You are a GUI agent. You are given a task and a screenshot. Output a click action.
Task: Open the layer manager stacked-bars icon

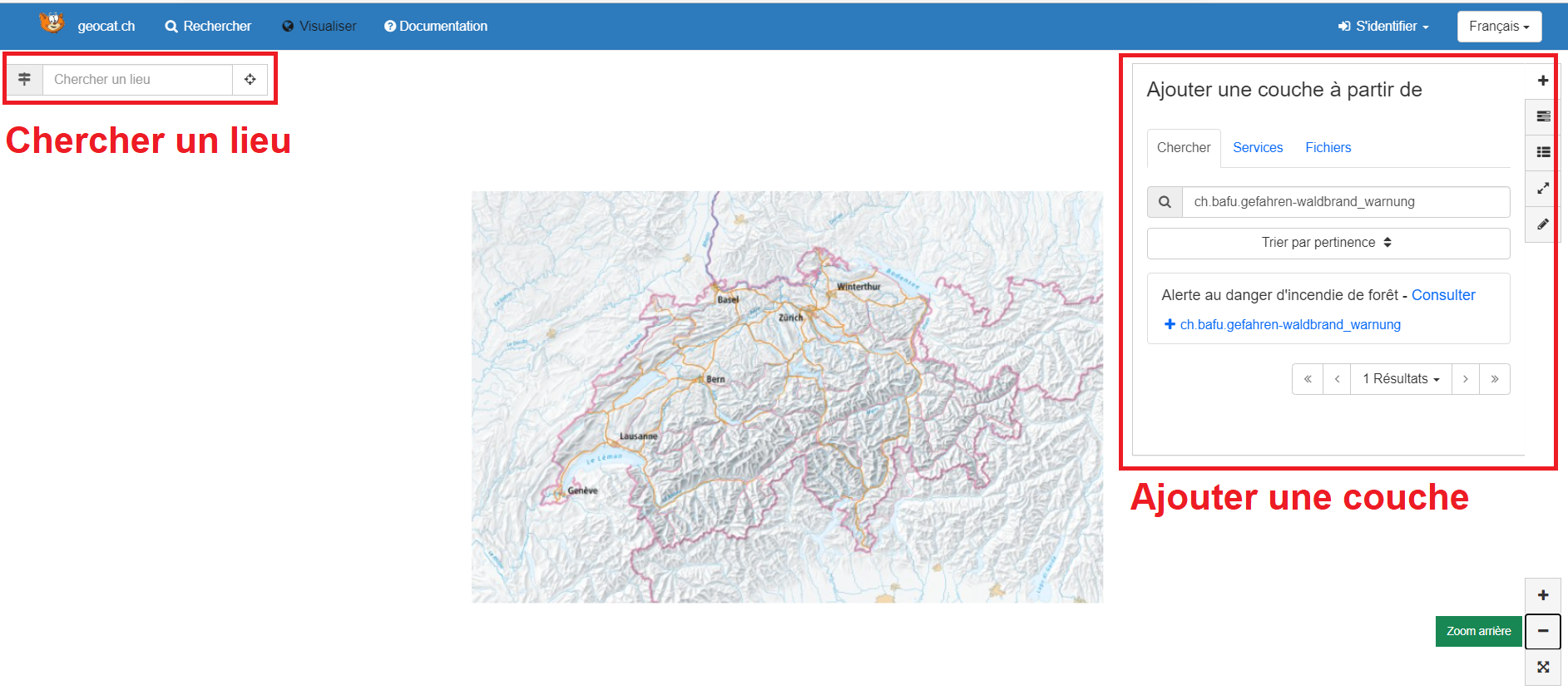[x=1542, y=116]
